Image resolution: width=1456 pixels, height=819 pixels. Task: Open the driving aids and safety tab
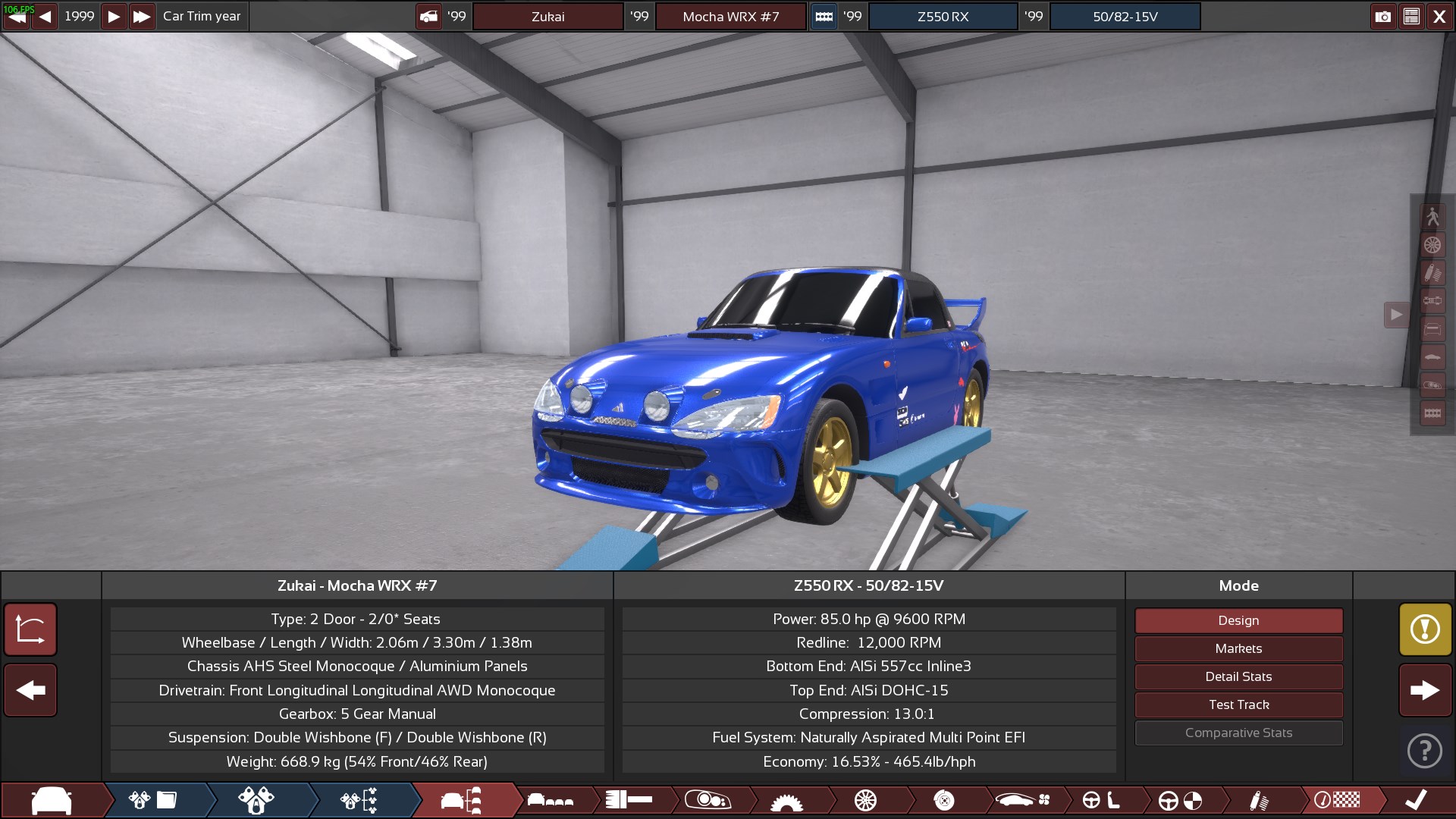coord(1180,800)
